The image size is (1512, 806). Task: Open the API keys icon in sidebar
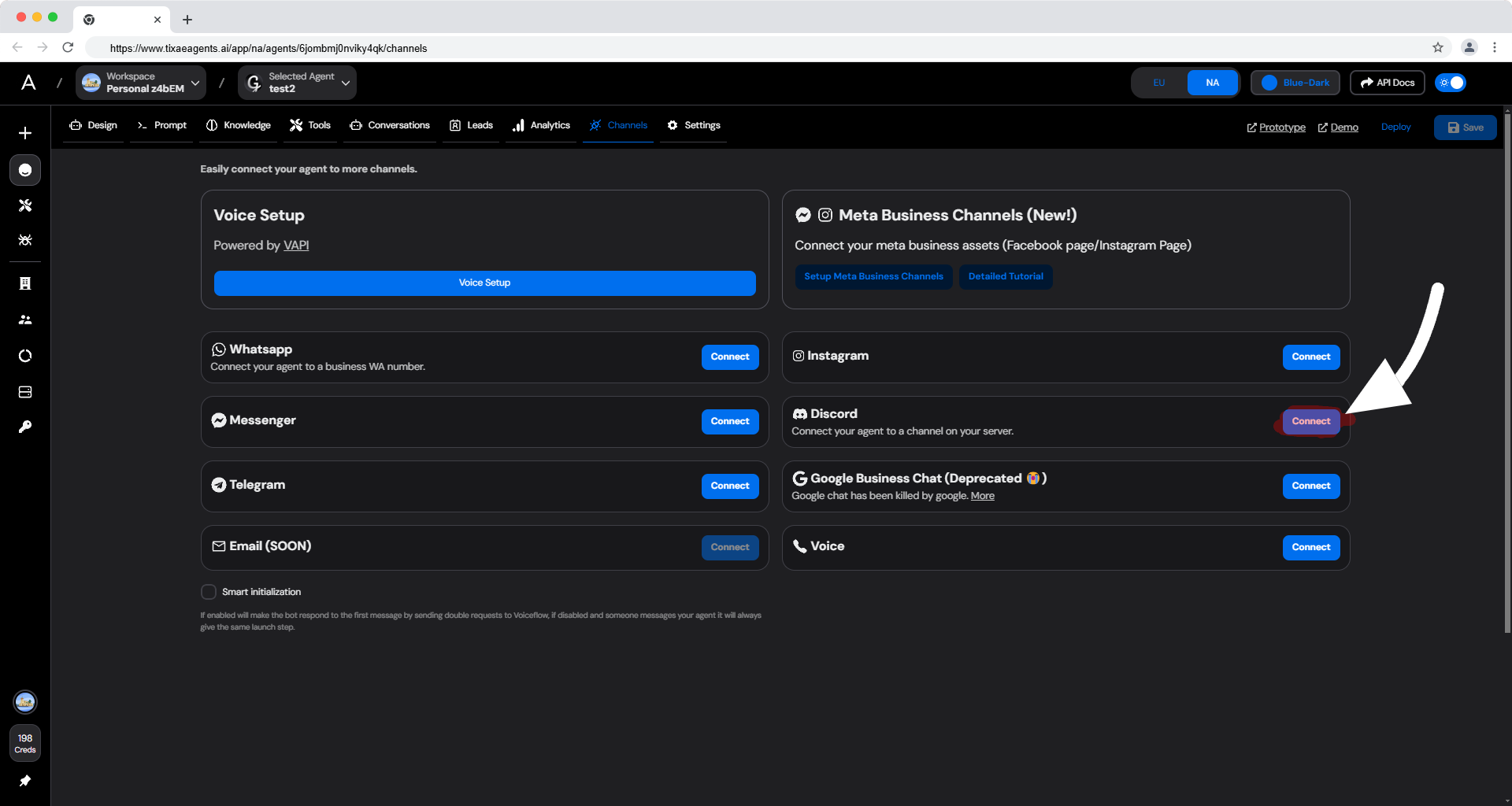(x=24, y=427)
